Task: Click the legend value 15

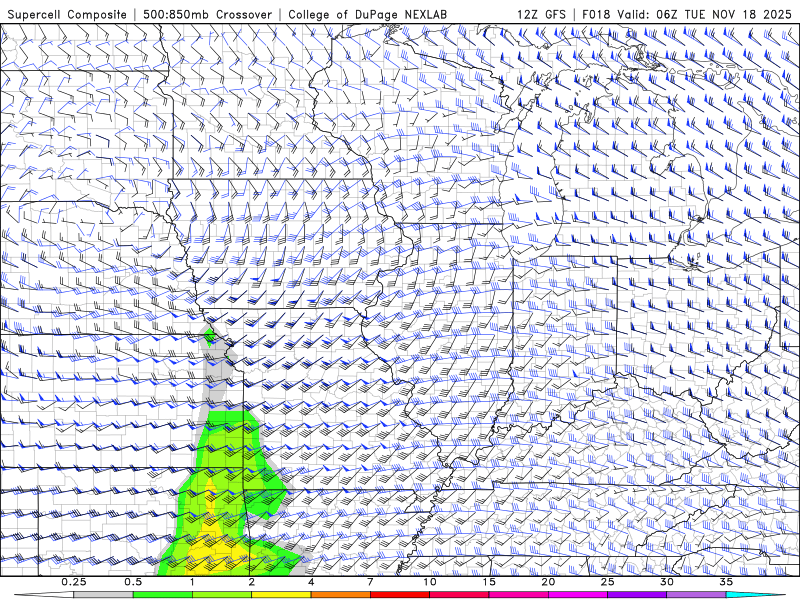Action: pyautogui.click(x=489, y=582)
